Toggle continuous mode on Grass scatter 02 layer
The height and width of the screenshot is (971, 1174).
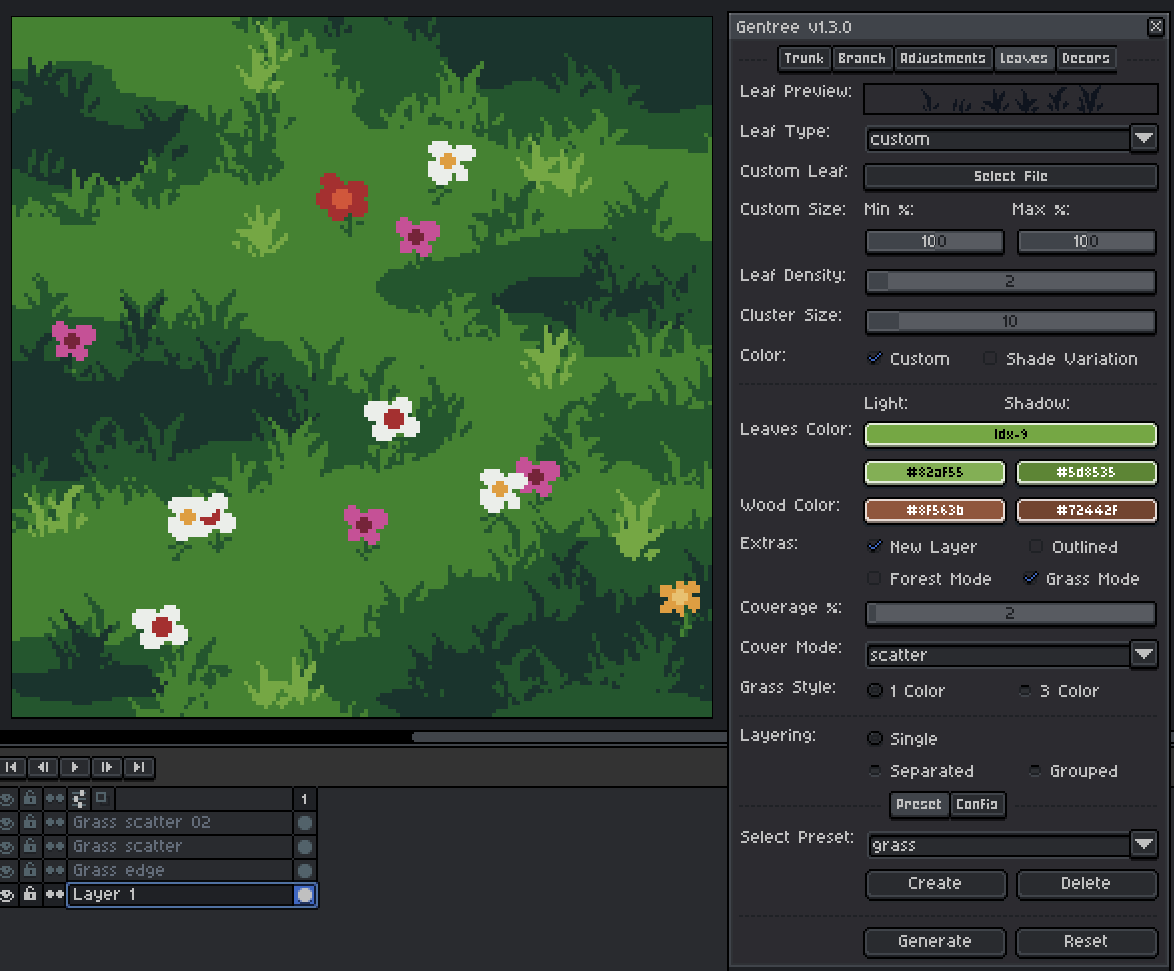[x=55, y=822]
